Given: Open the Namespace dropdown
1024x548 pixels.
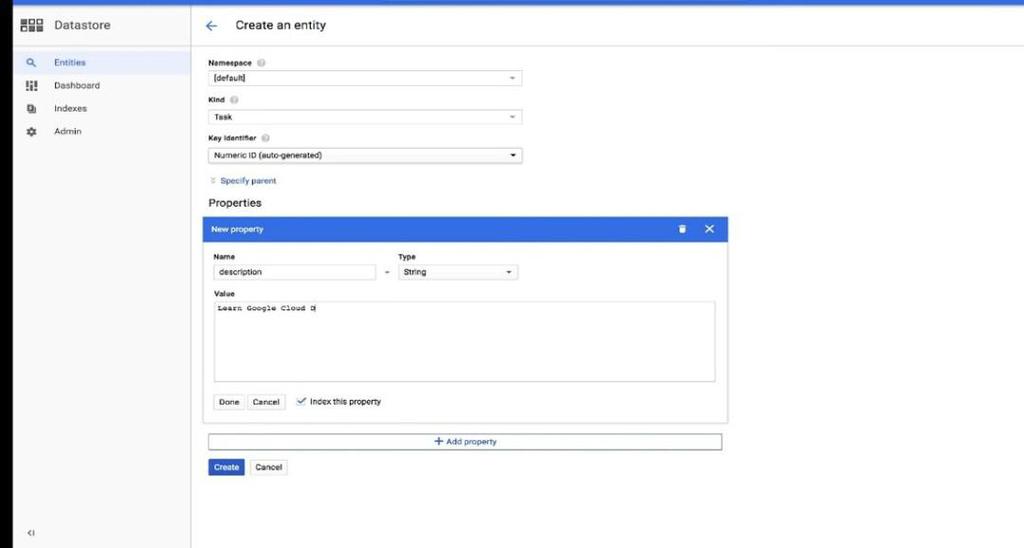Looking at the screenshot, I should pos(364,78).
